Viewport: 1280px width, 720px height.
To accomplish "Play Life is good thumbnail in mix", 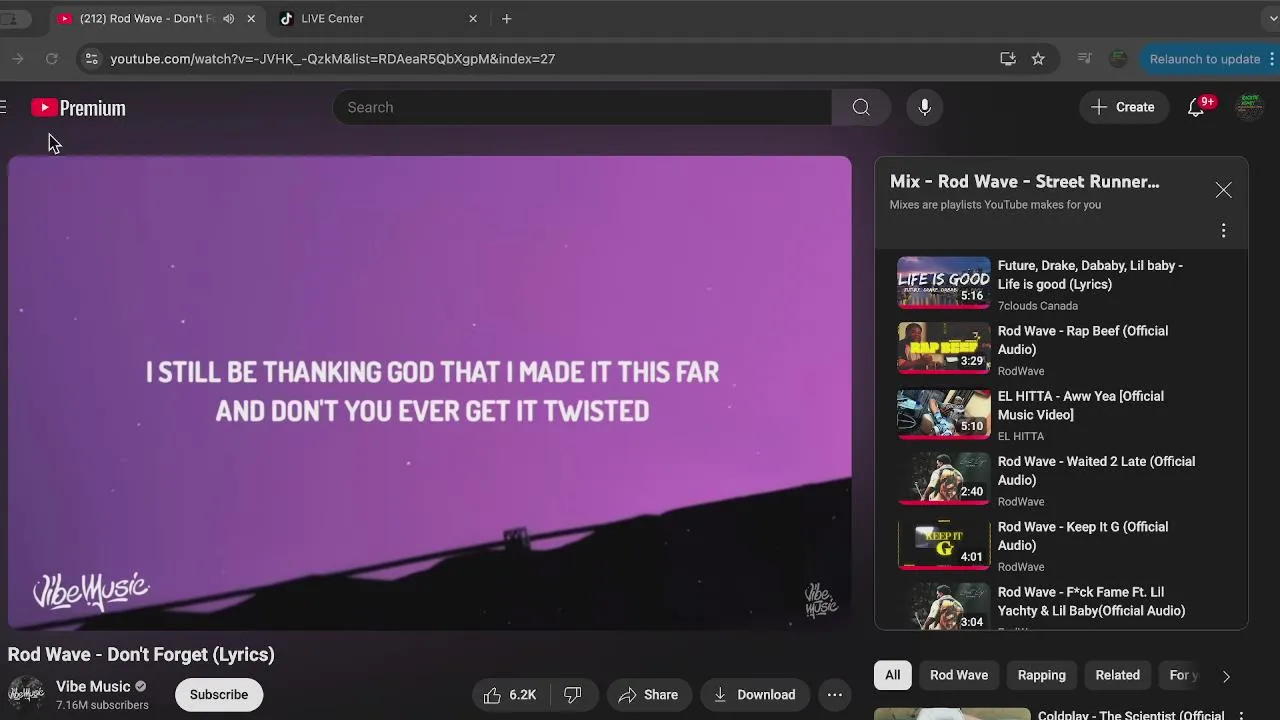I will pyautogui.click(x=944, y=282).
